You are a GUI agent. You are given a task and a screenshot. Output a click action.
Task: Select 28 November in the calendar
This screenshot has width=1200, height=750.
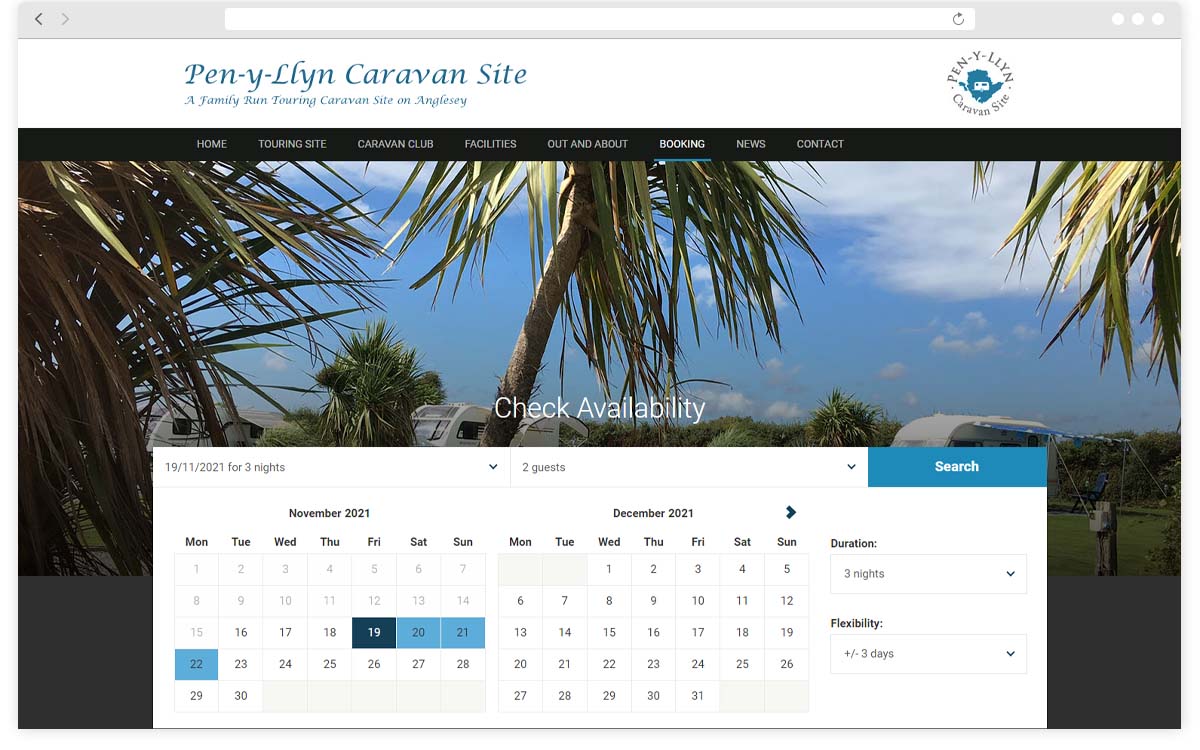pos(463,664)
